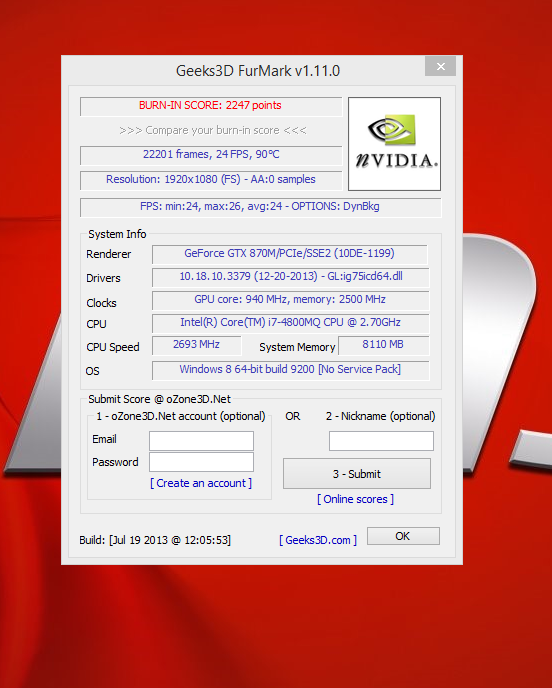Select the Drivers version field
Screen dimensions: 552x688
coord(290,277)
